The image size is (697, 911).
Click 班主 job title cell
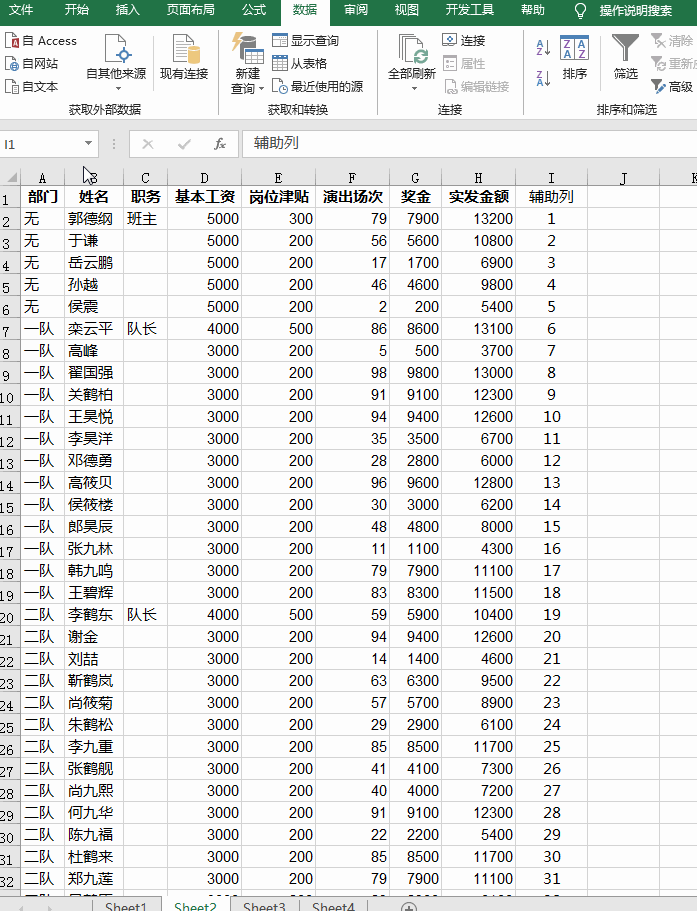(x=145, y=219)
